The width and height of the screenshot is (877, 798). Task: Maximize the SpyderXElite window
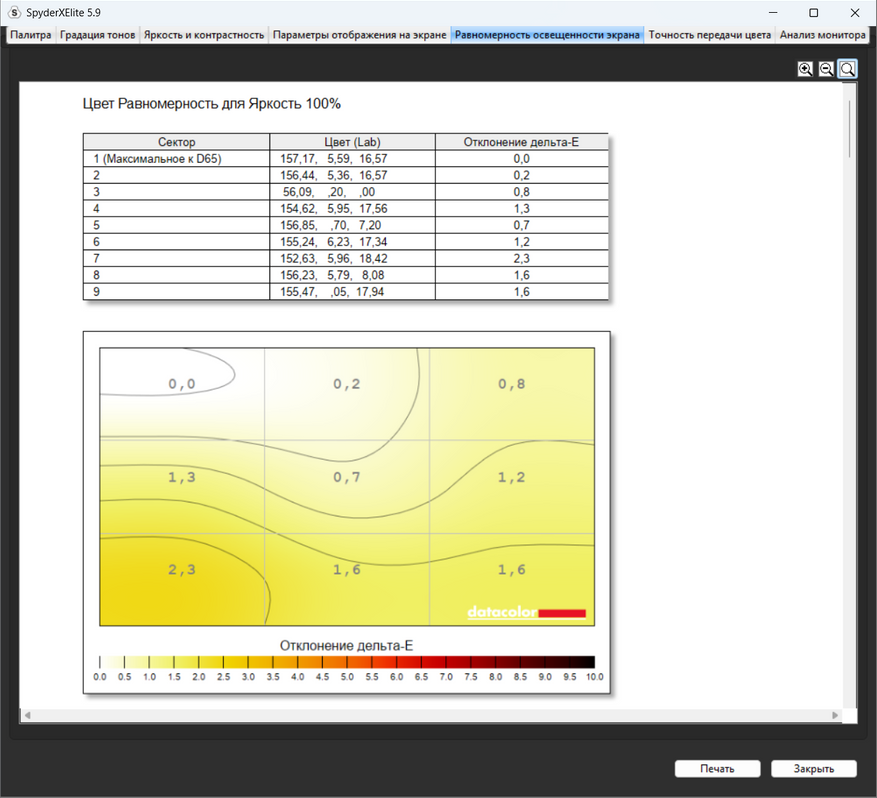[x=814, y=12]
